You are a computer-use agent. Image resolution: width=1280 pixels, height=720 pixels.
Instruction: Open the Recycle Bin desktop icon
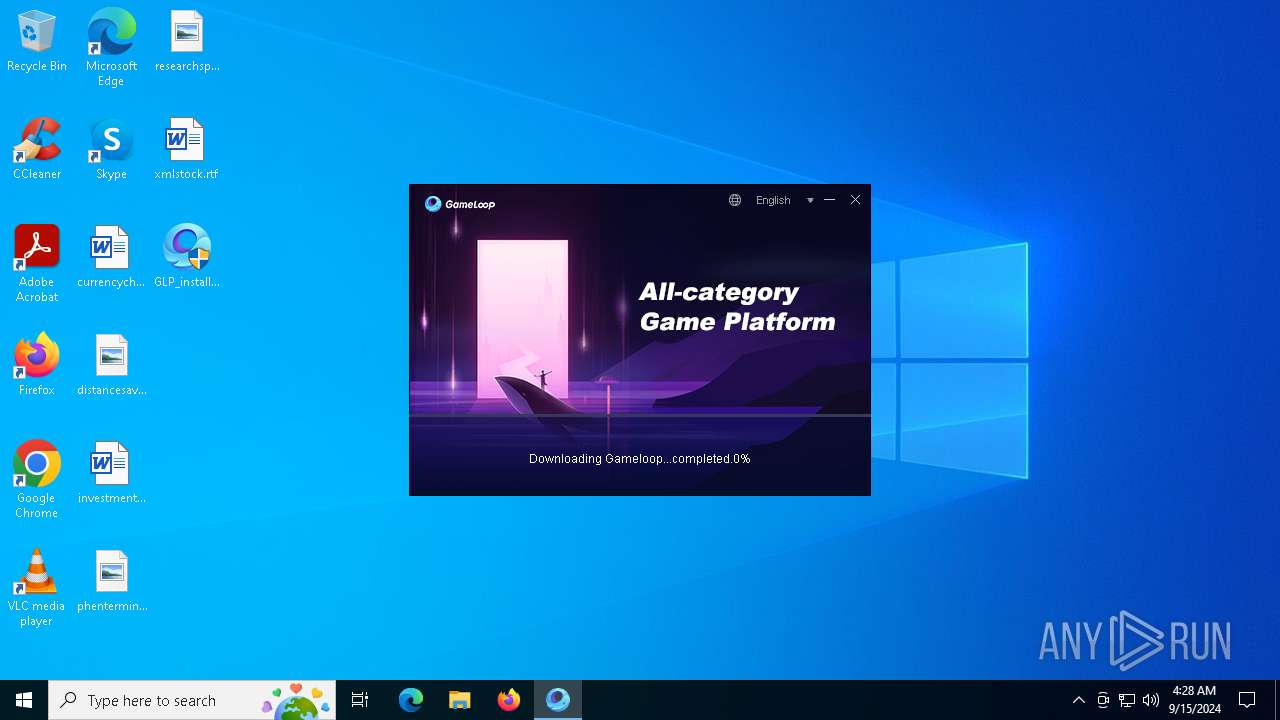click(x=37, y=42)
